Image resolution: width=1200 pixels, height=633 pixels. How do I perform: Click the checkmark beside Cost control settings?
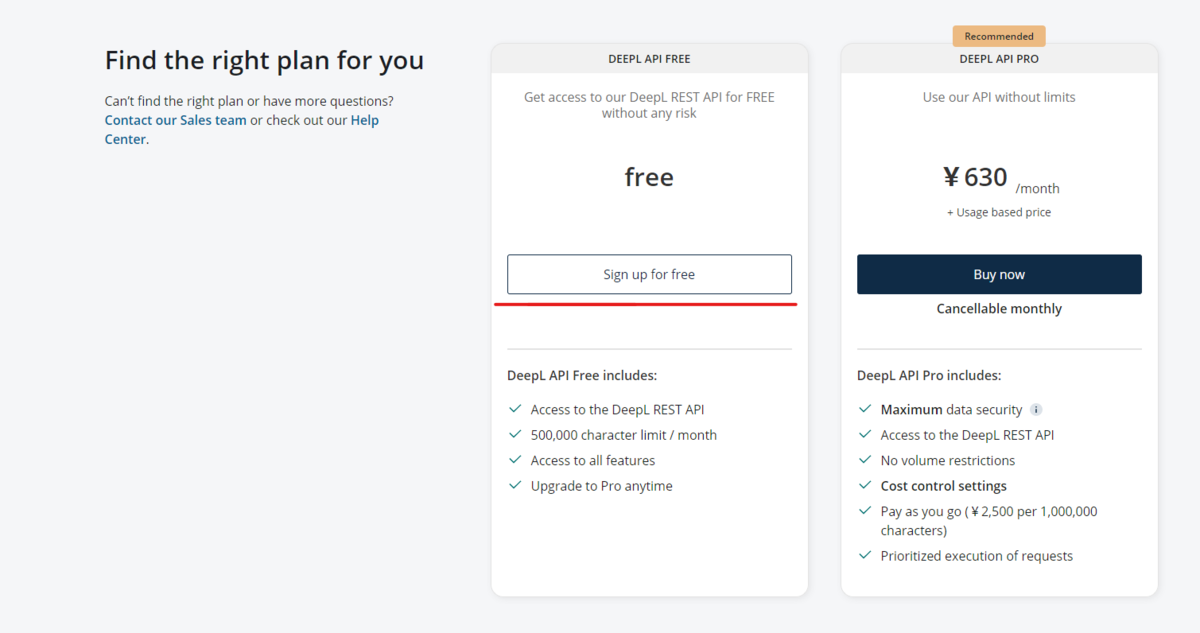(x=865, y=485)
